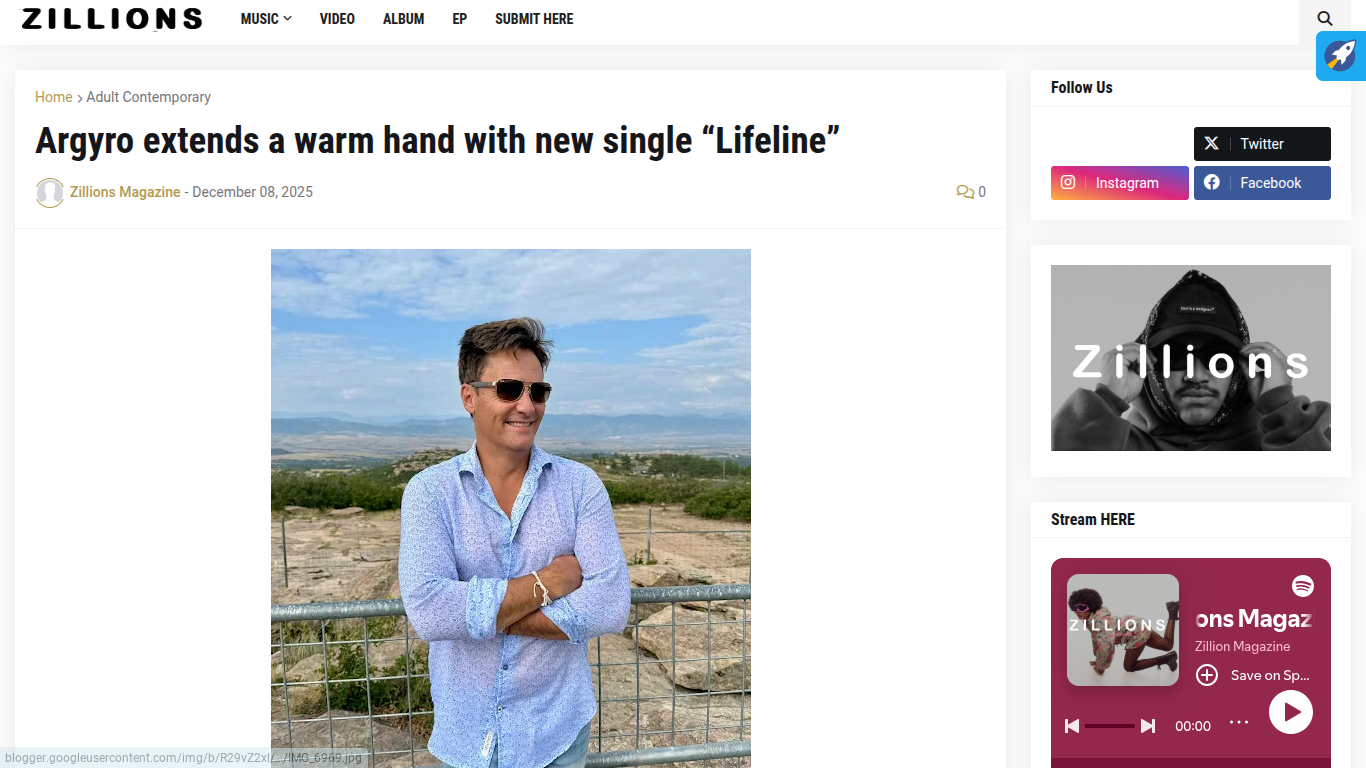
Task: Expand the MUSIC dropdown menu
Action: (266, 19)
